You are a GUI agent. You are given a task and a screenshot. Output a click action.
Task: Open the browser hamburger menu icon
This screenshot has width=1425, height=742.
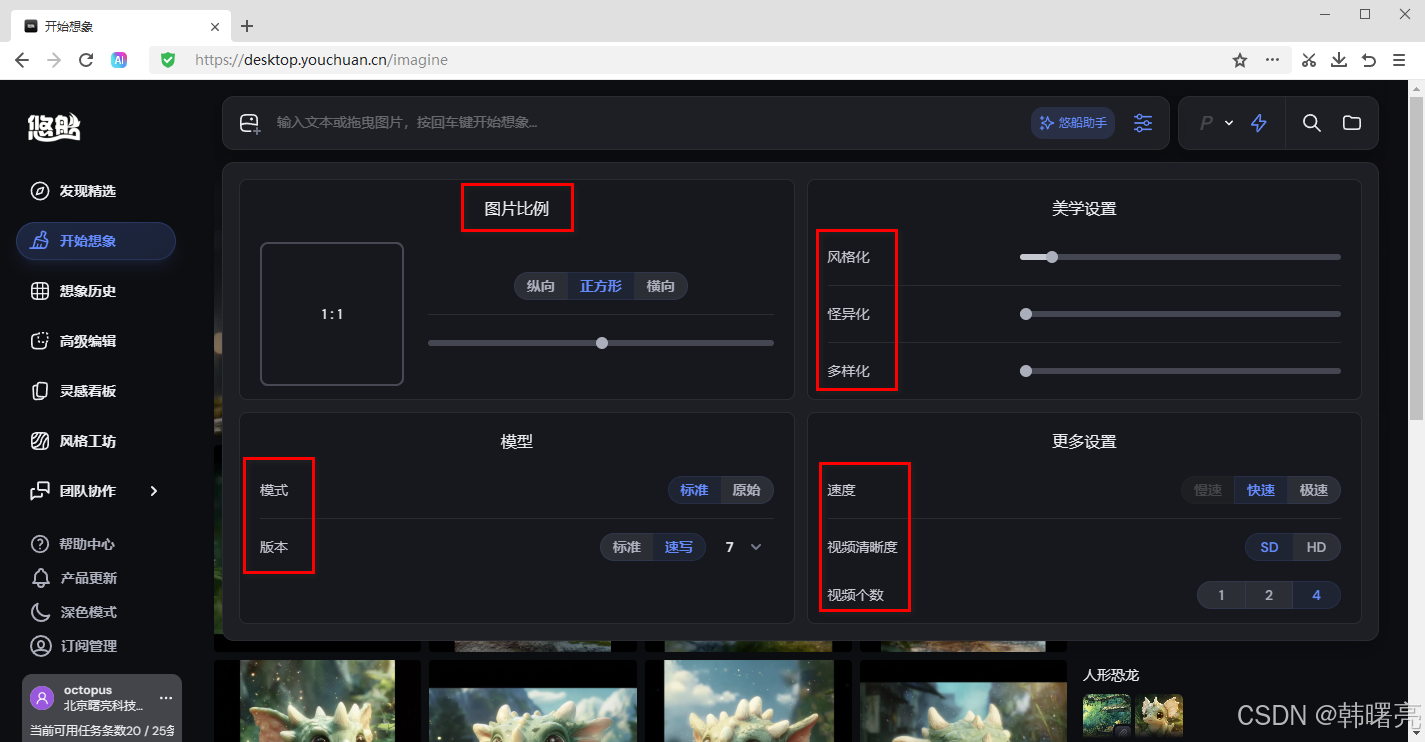(1399, 60)
